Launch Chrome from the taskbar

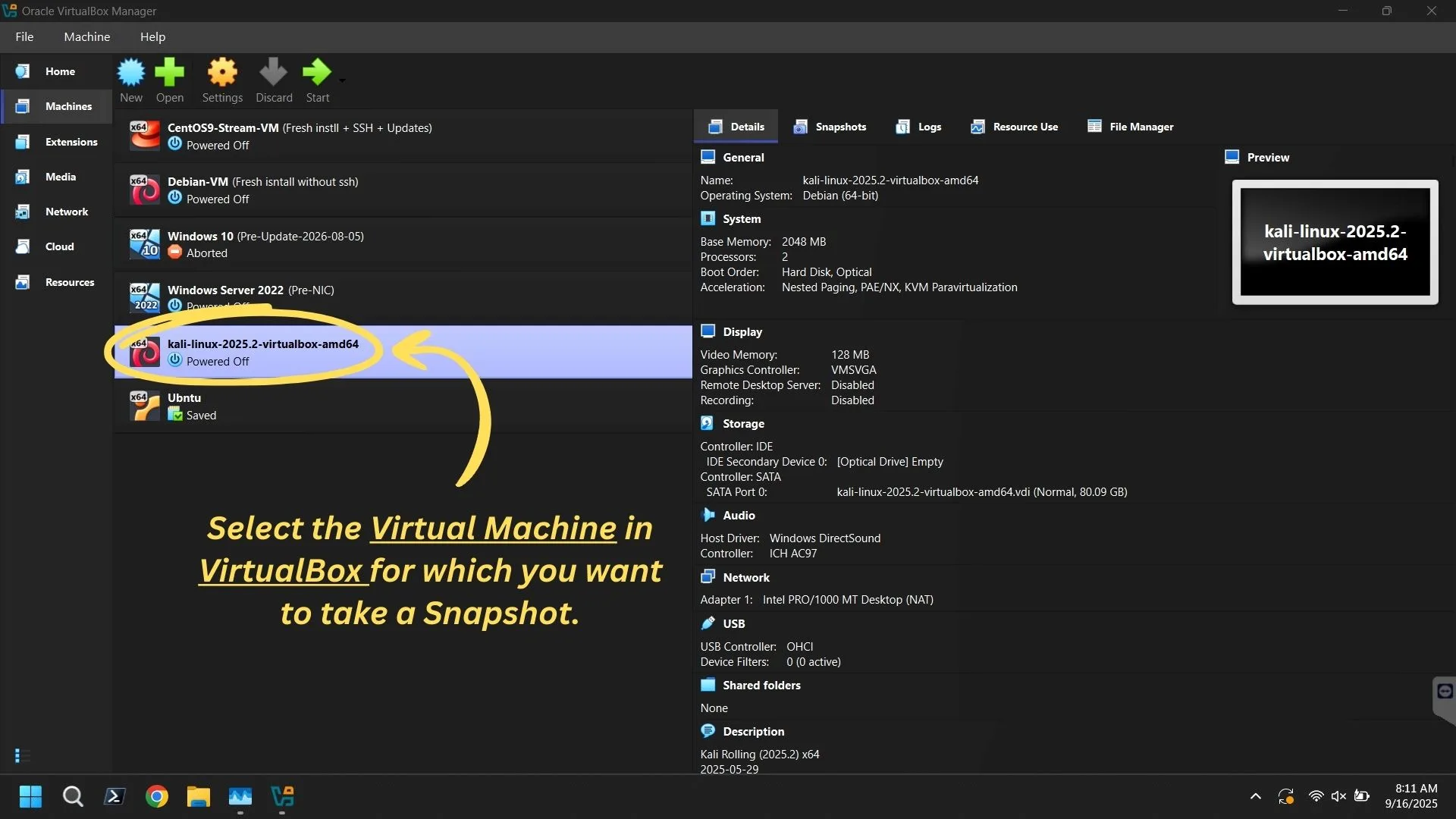[155, 796]
